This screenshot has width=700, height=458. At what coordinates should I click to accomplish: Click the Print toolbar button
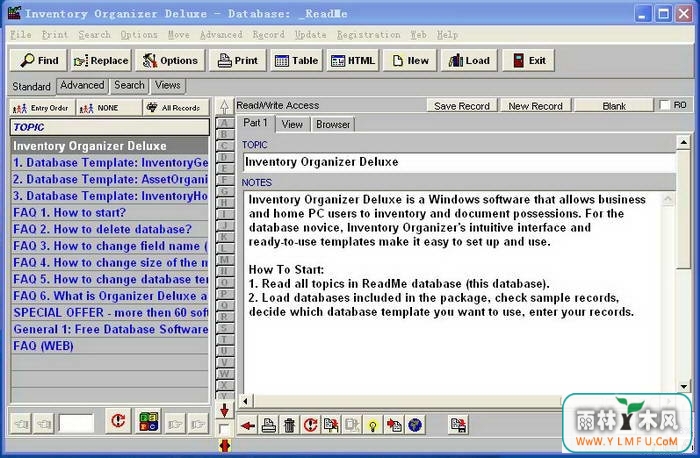point(238,60)
